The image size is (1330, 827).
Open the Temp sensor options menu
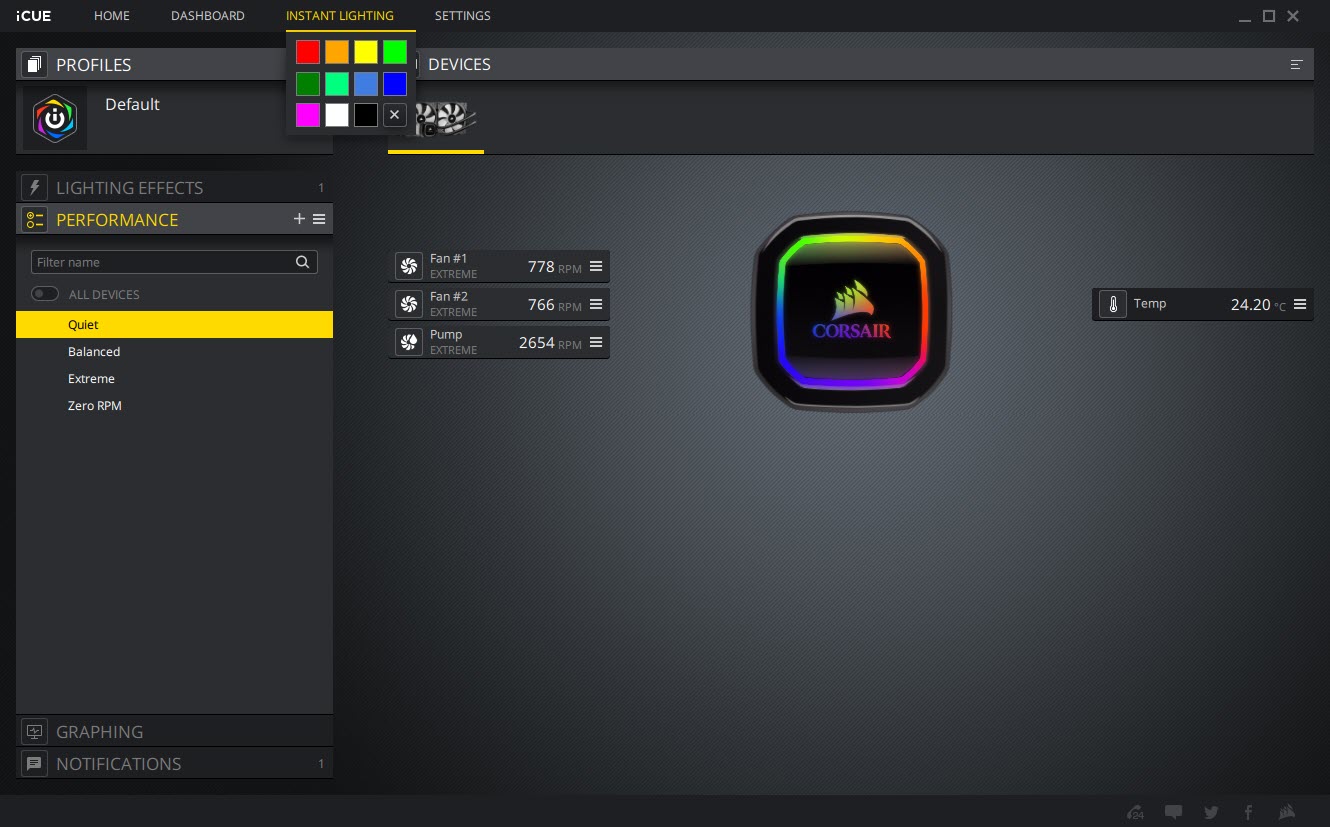(1300, 304)
